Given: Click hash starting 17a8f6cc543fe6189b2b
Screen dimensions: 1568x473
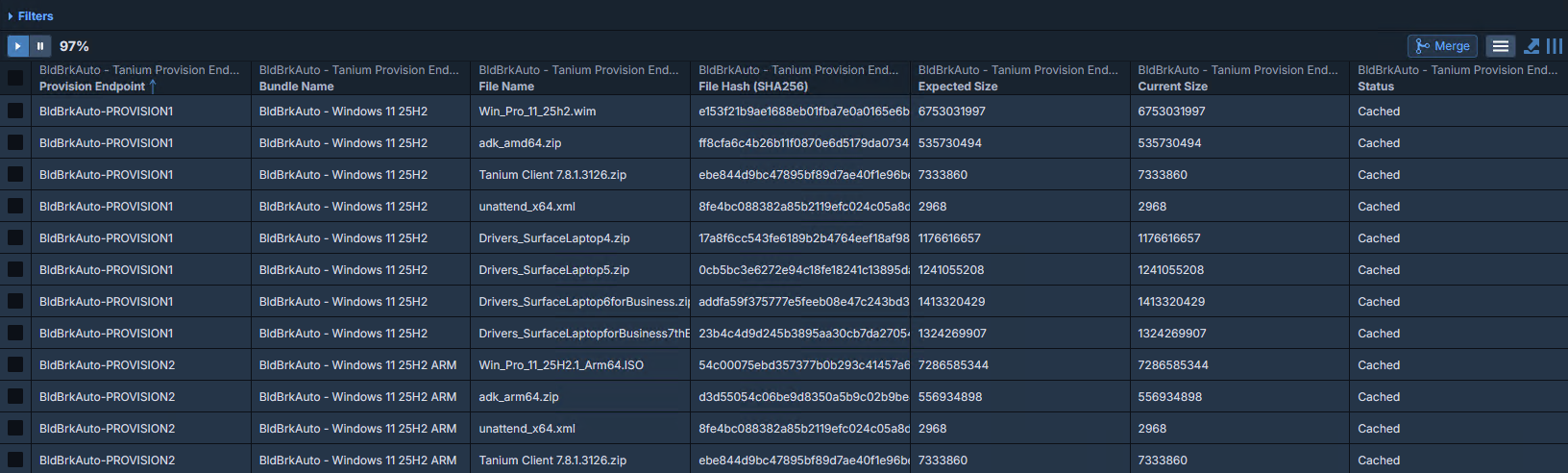Looking at the screenshot, I should 803,238.
